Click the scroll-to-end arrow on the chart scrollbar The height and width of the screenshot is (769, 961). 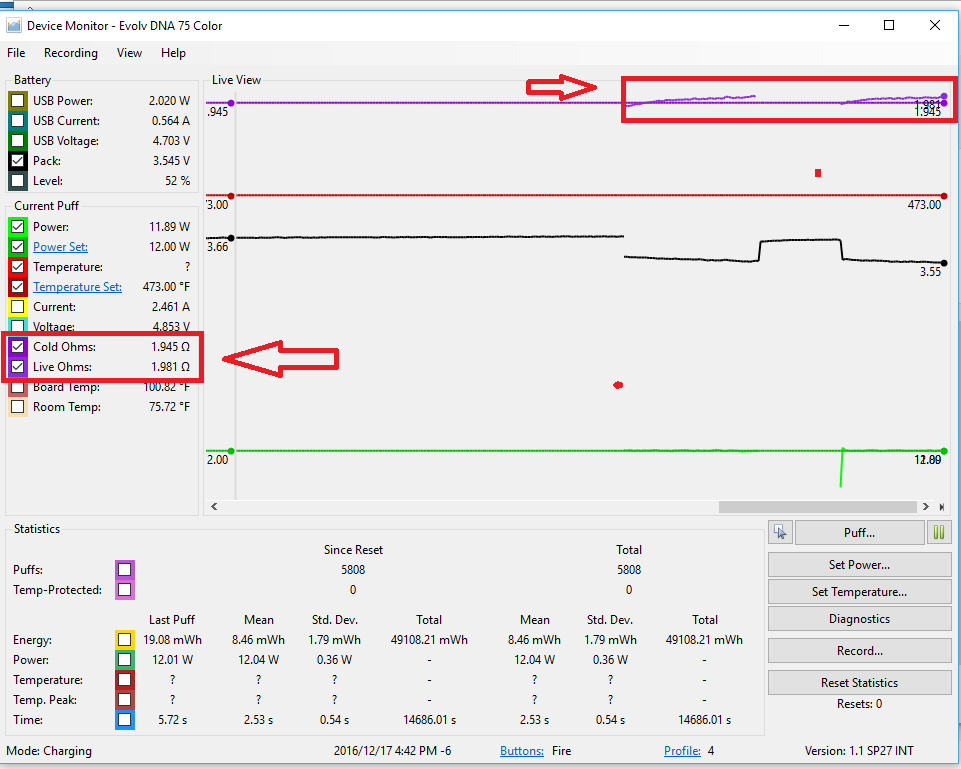coord(940,507)
